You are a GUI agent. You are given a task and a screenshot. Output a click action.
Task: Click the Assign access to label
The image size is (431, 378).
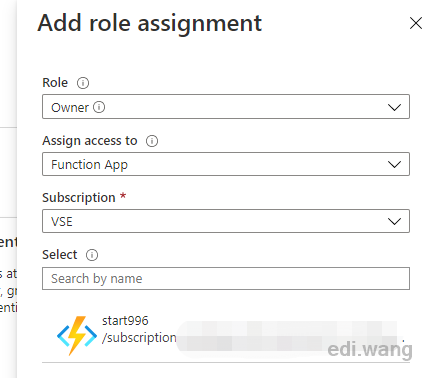(x=90, y=141)
